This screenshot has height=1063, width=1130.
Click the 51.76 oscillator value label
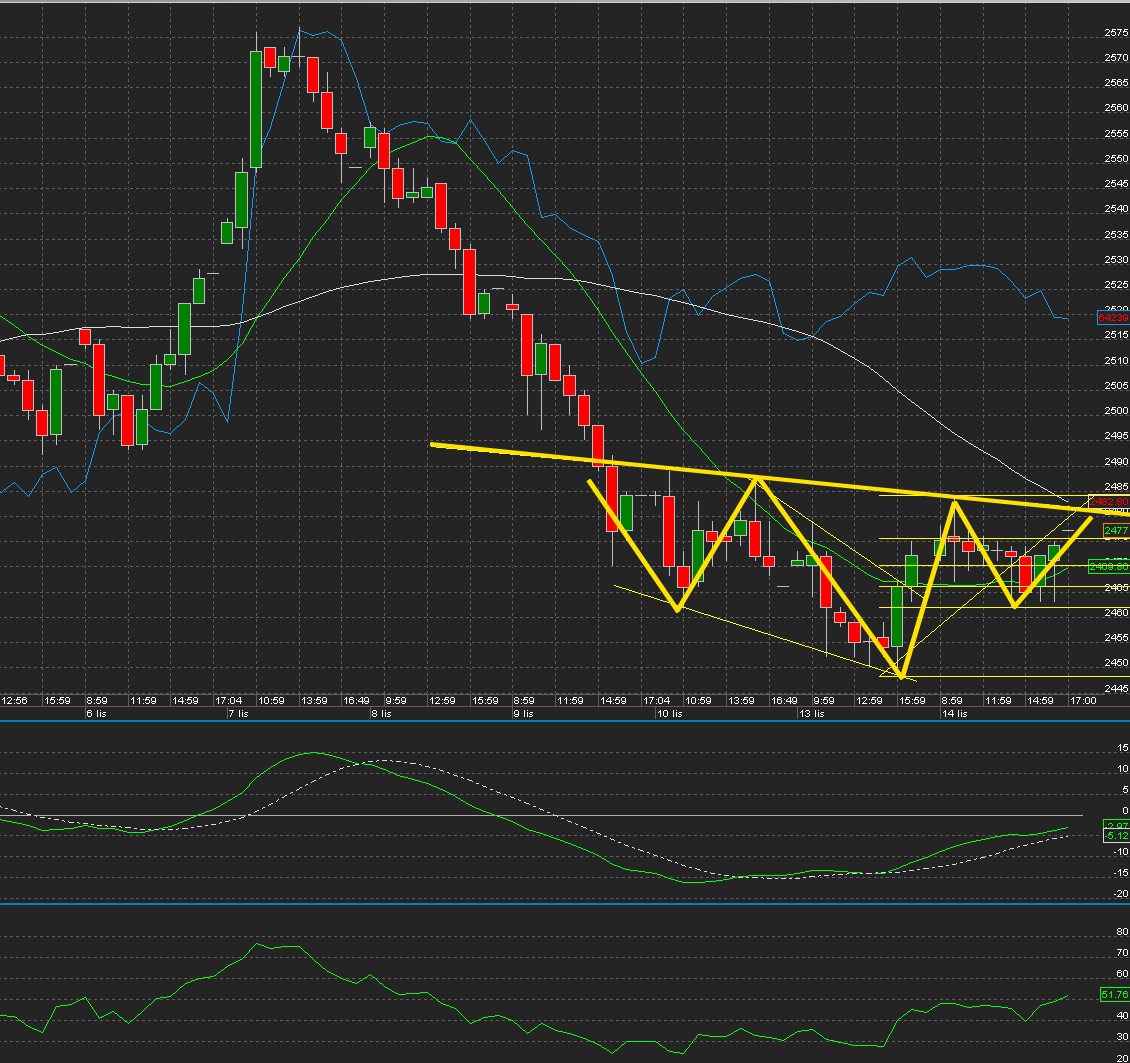pyautogui.click(x=1114, y=994)
